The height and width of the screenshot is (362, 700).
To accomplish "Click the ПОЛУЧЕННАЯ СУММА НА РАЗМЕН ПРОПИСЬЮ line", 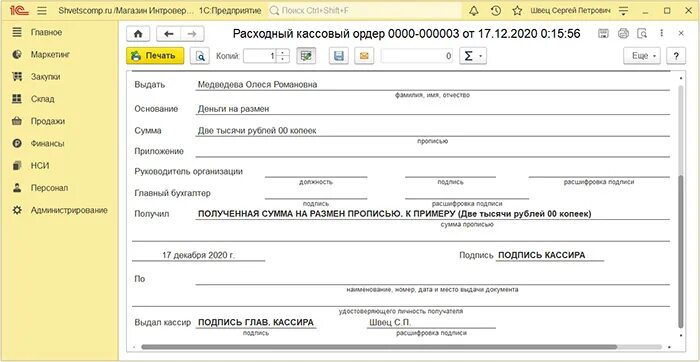I will click(x=395, y=214).
